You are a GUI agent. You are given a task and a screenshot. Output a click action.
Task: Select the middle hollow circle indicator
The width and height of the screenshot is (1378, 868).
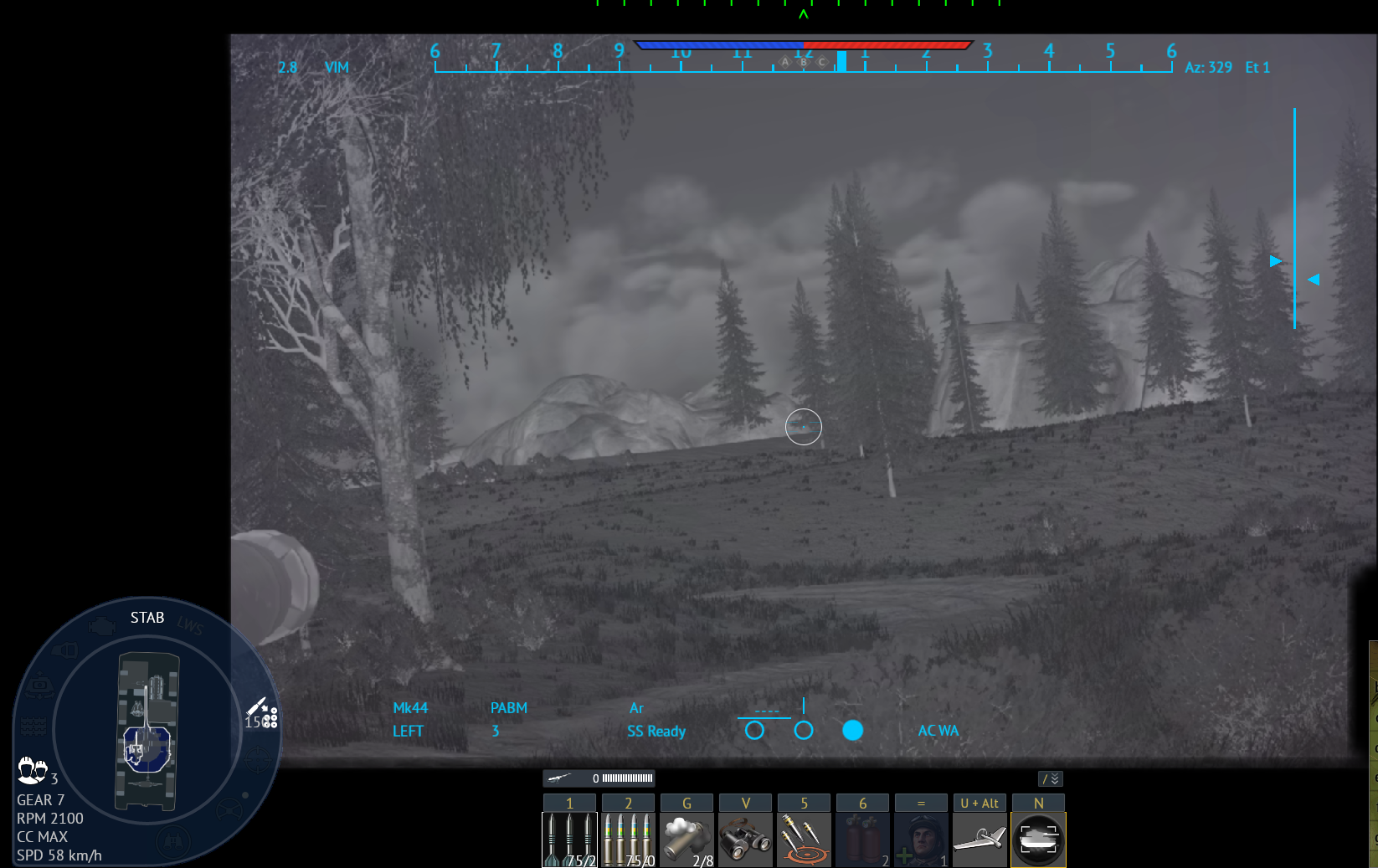point(804,731)
